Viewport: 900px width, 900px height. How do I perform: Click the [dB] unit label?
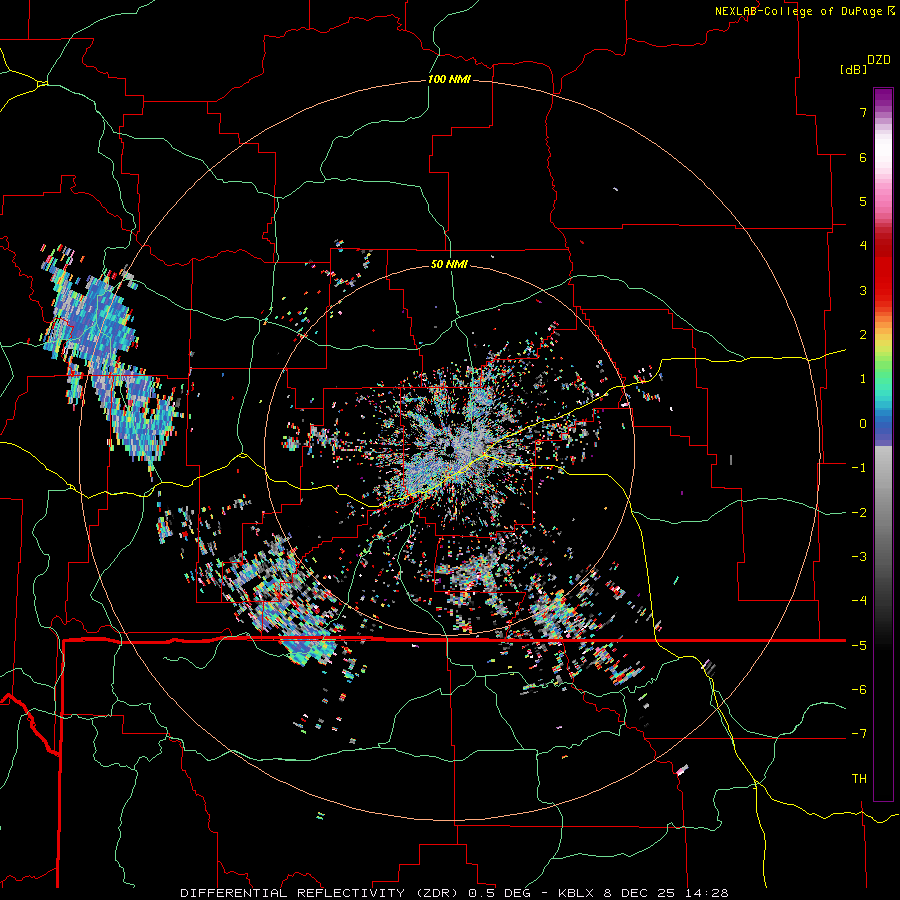click(854, 69)
